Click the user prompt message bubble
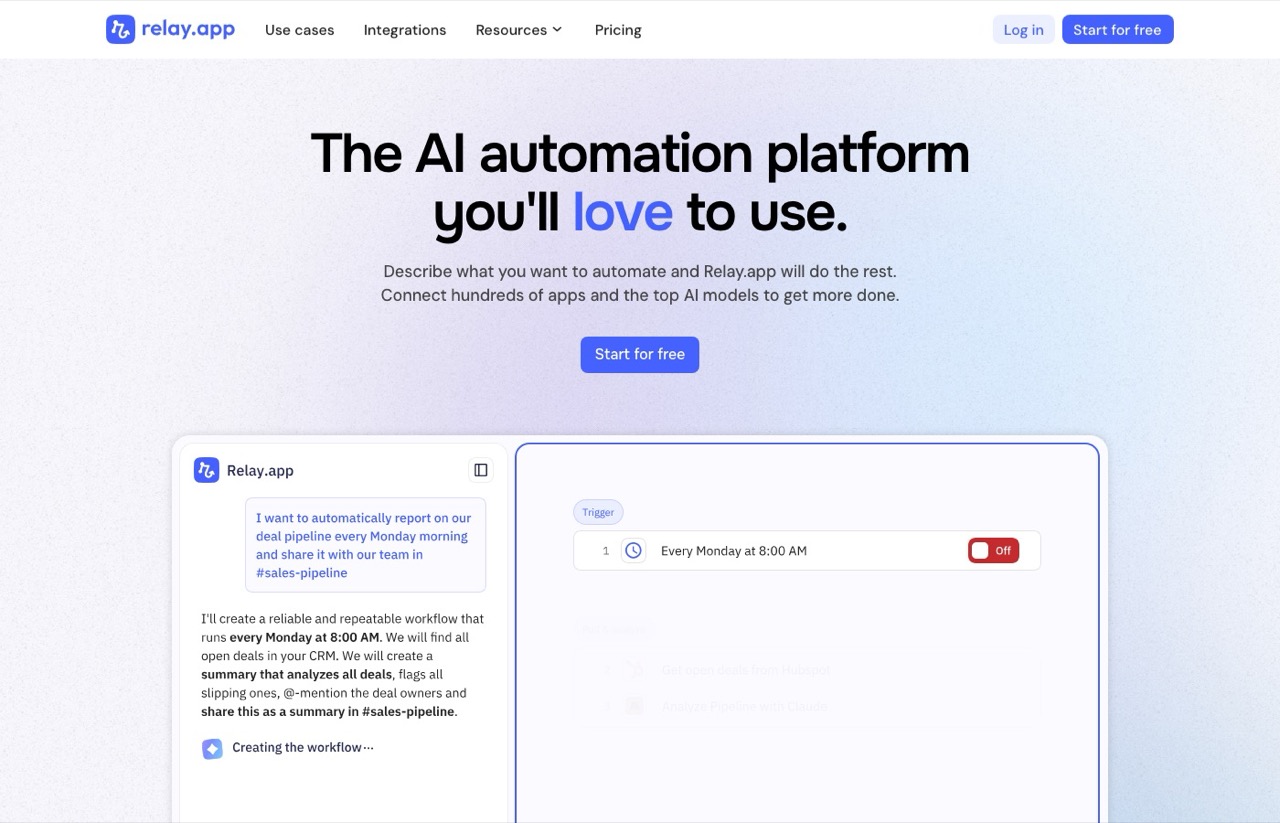Viewport: 1280px width, 823px height. coord(365,545)
